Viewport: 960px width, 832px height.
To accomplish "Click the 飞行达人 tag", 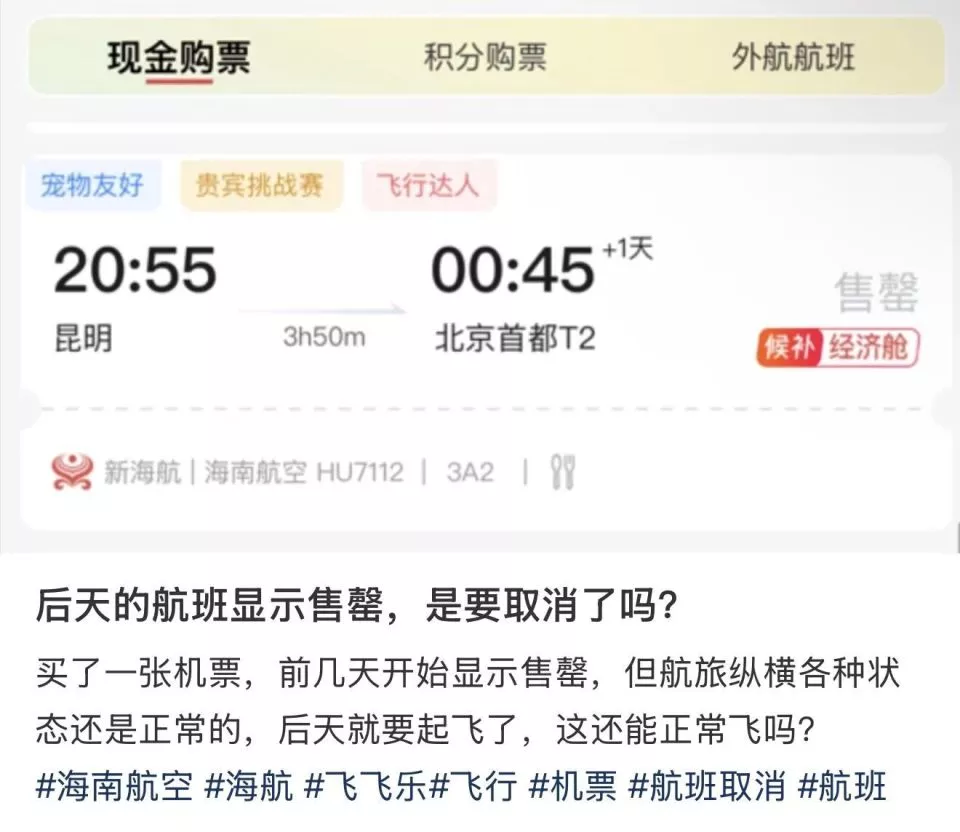I will click(428, 185).
